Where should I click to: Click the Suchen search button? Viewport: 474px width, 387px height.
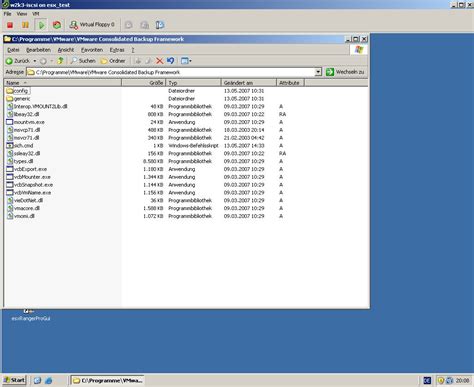83,61
